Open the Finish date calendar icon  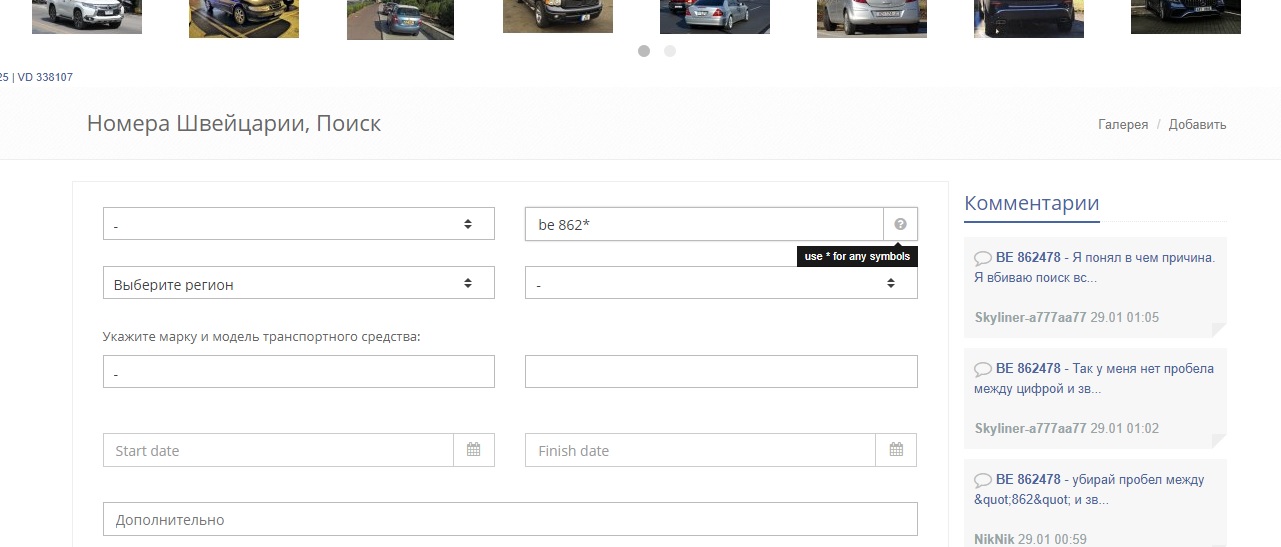[x=896, y=450]
